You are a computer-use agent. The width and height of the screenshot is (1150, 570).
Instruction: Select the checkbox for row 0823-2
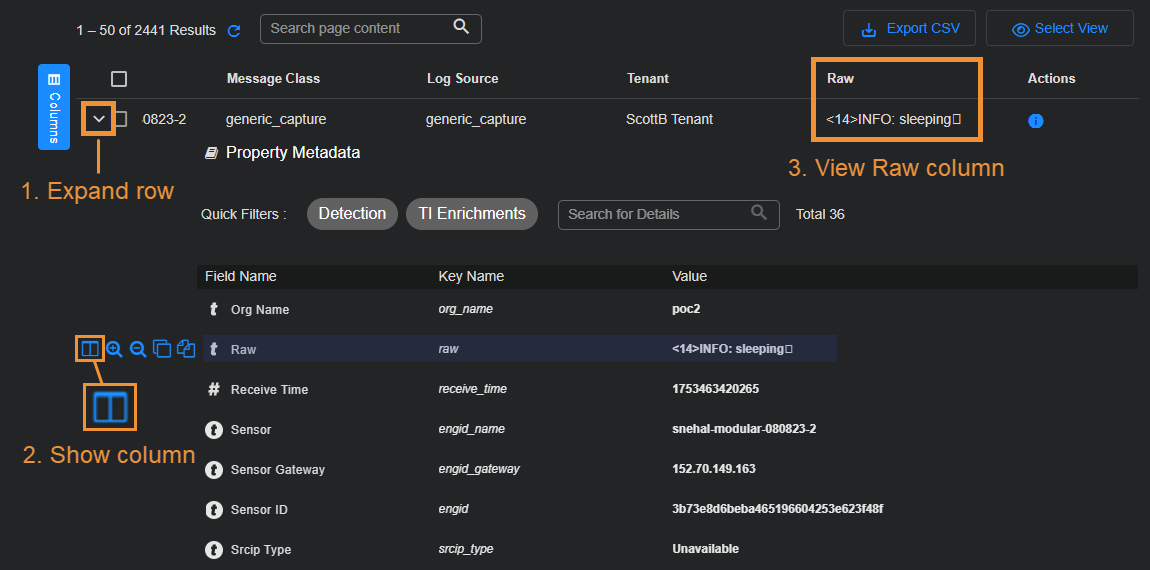(120, 119)
